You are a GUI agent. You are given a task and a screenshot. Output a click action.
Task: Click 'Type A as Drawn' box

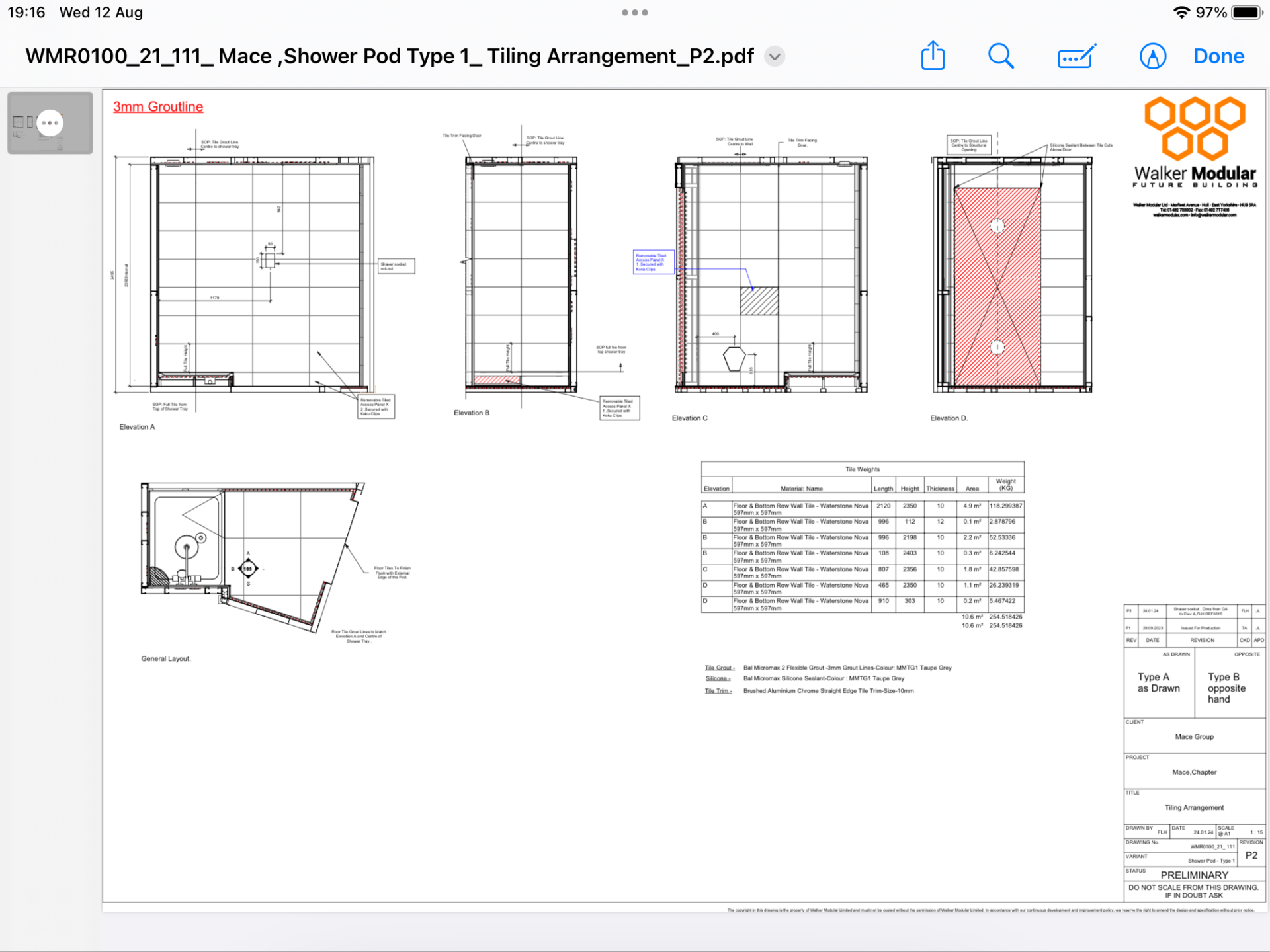[x=1159, y=683]
